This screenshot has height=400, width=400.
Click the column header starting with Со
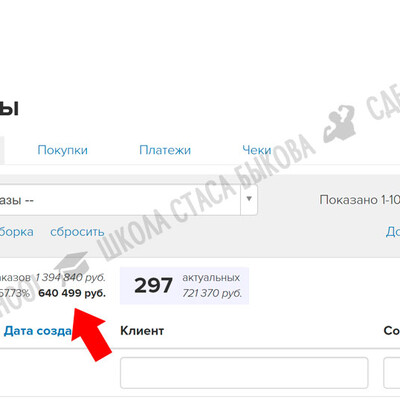pos(392,331)
